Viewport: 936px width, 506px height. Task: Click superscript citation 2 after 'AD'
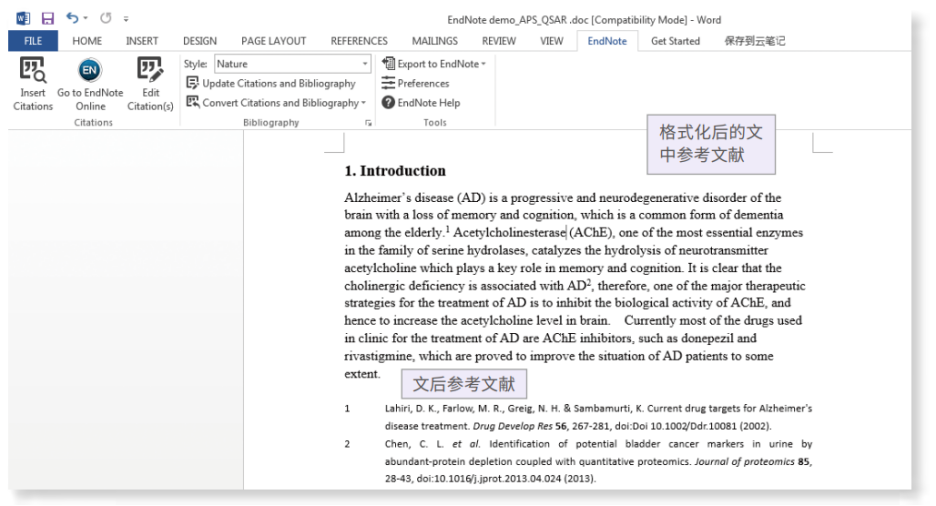pos(589,282)
